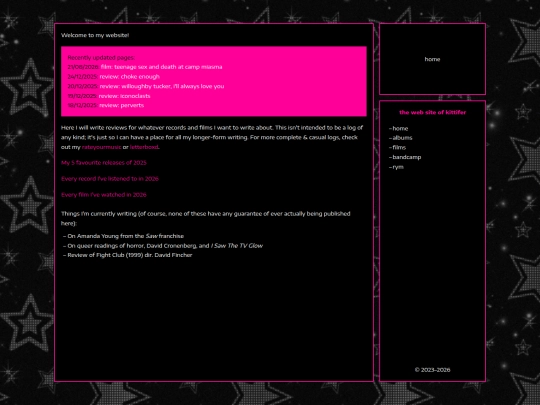Go to home in the sidebar menu
540x405 pixels.
(x=400, y=128)
